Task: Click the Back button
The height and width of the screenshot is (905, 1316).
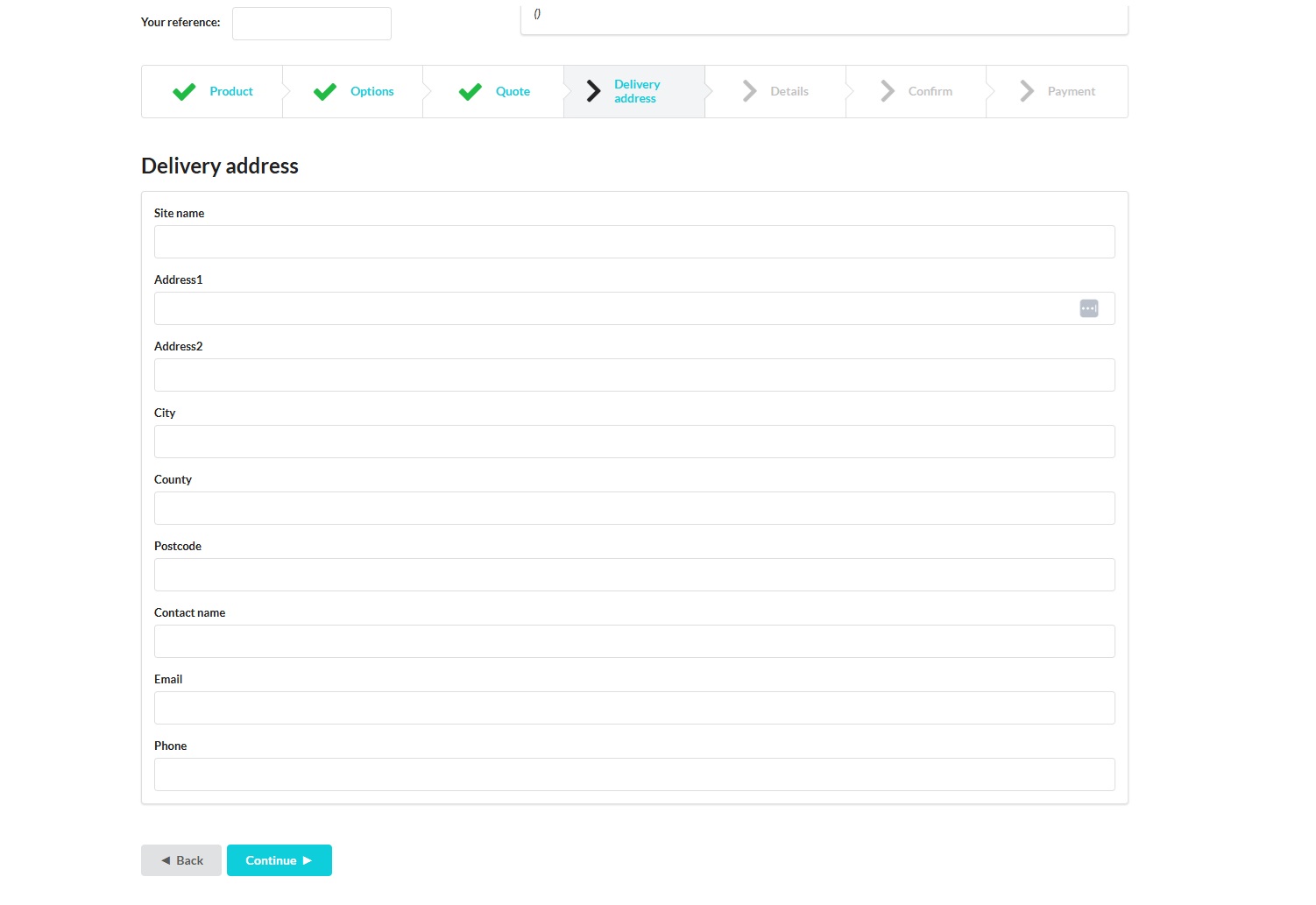Action: point(181,860)
